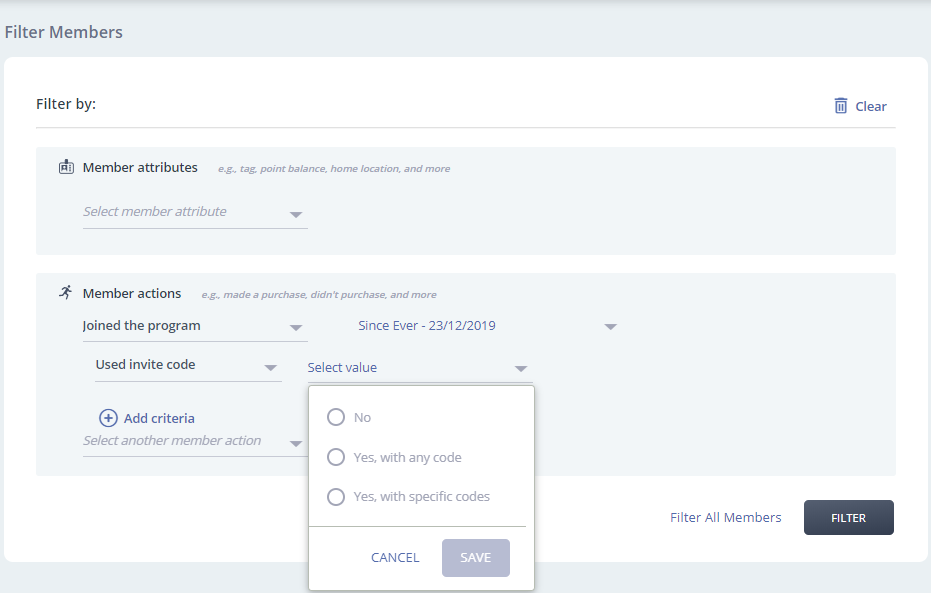
Task: Click the Filter All Members link
Action: pos(725,518)
